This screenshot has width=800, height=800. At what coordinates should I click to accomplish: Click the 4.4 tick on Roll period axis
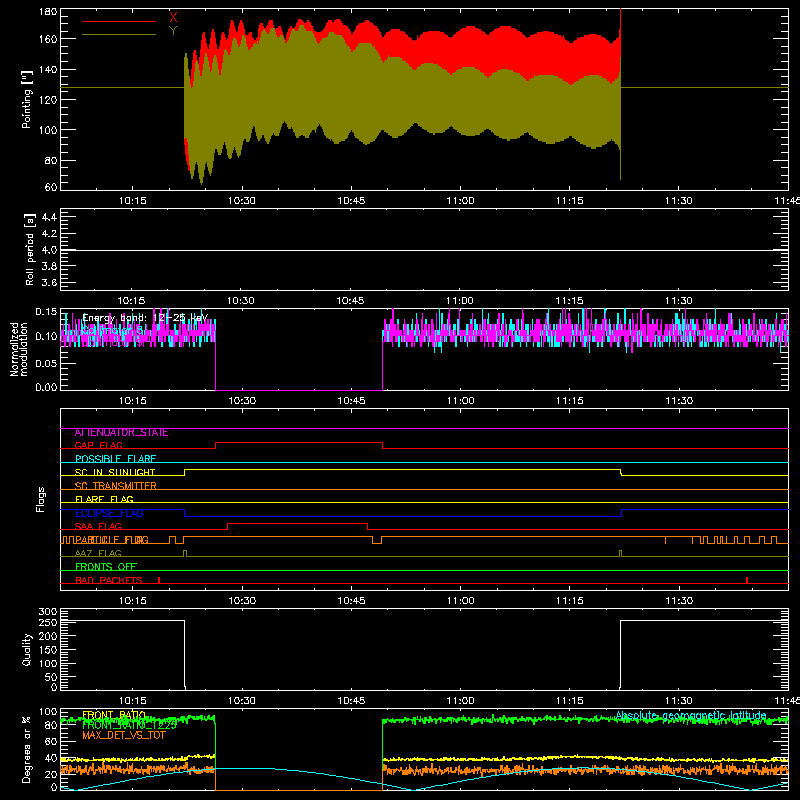pos(49,217)
